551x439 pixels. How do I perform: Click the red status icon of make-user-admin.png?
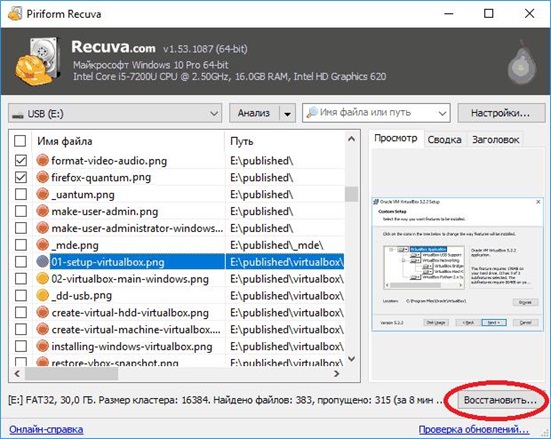click(43, 211)
